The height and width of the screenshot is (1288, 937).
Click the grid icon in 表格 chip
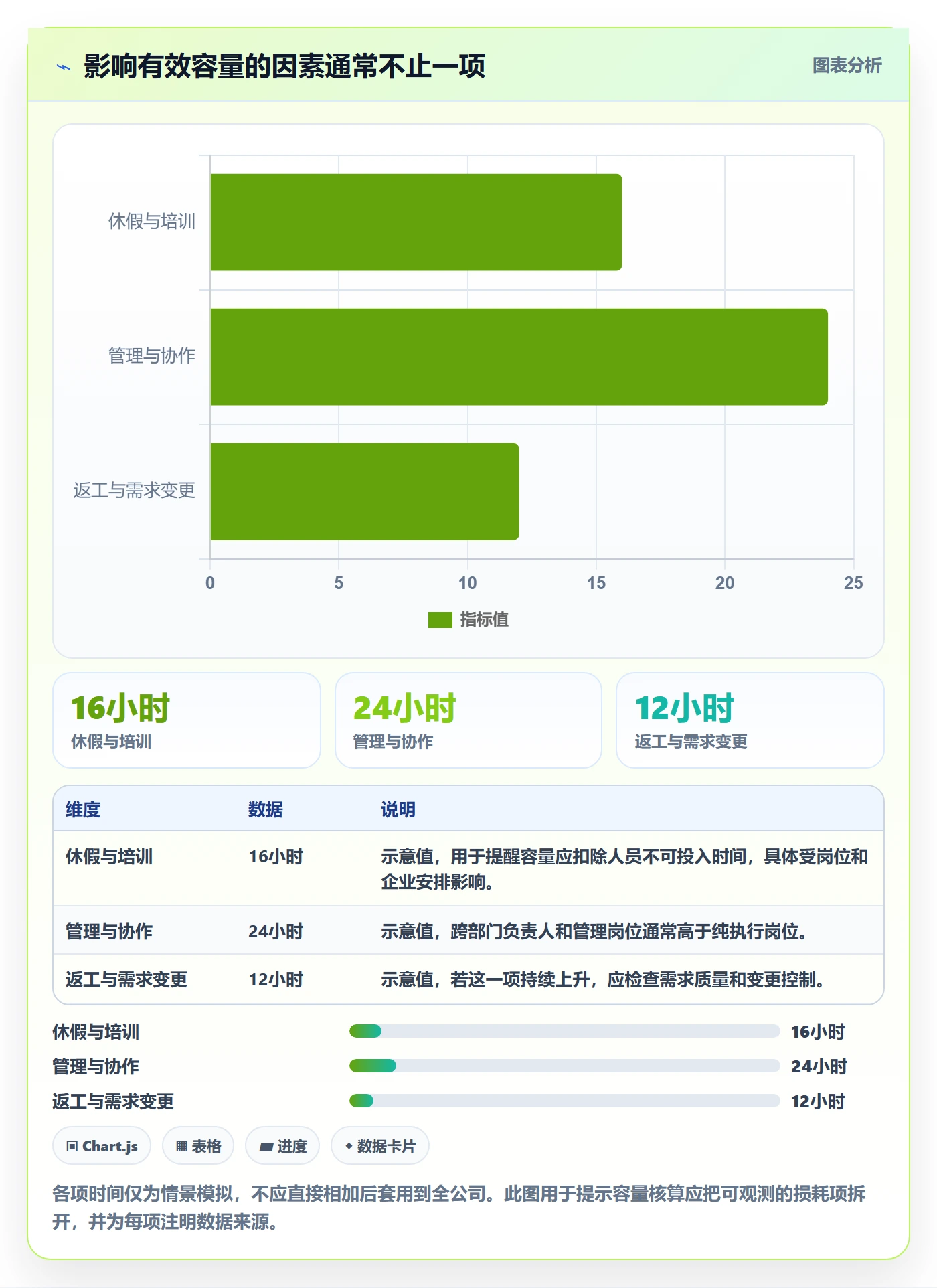181,1147
